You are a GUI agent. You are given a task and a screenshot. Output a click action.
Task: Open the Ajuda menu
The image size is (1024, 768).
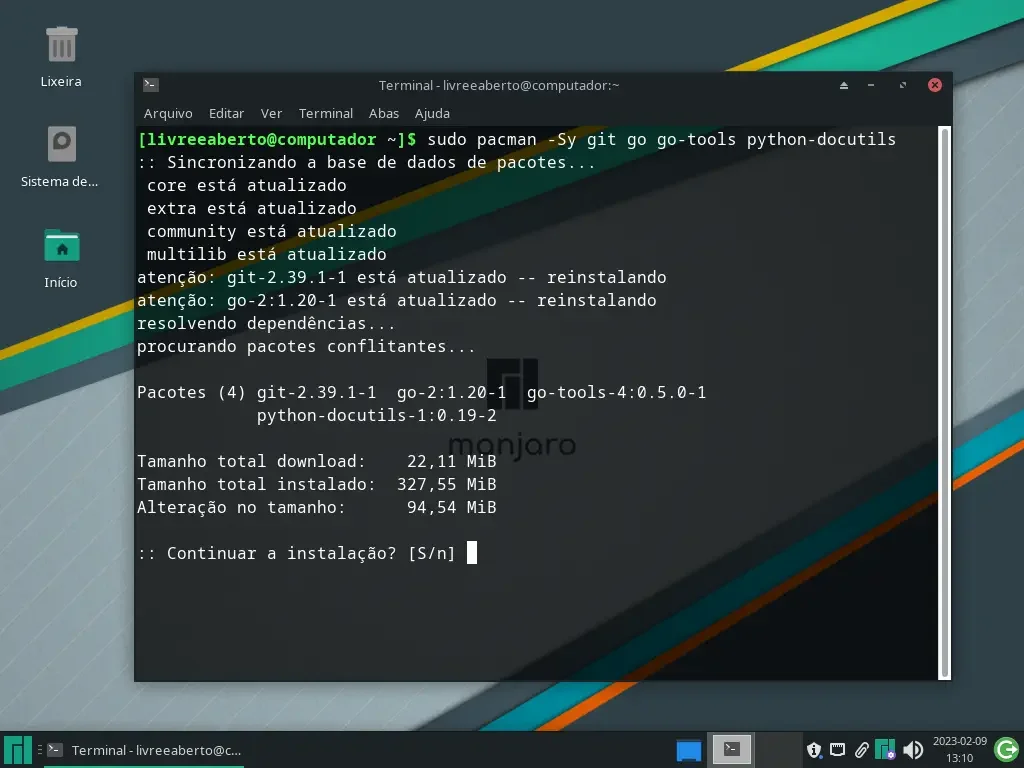click(x=432, y=114)
